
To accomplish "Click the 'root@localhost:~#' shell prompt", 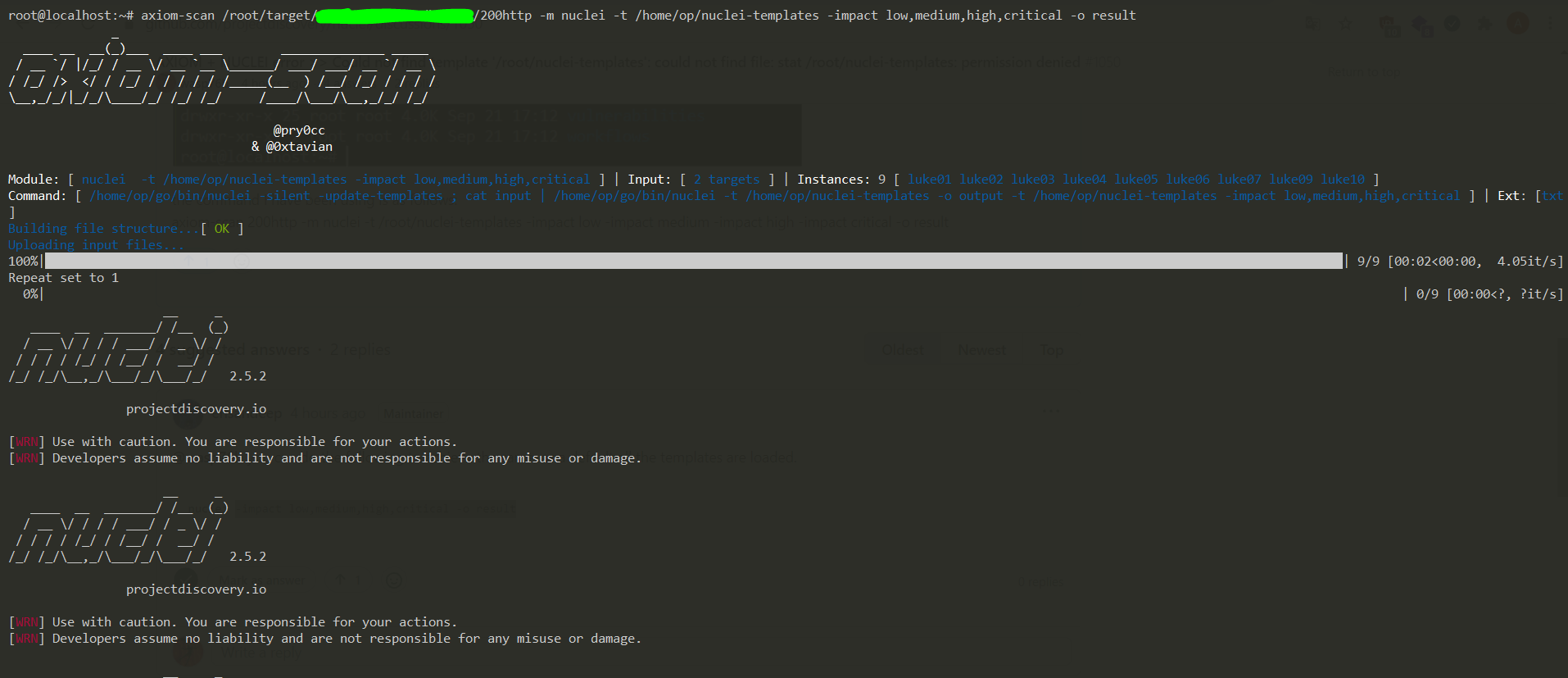I will click(71, 16).
